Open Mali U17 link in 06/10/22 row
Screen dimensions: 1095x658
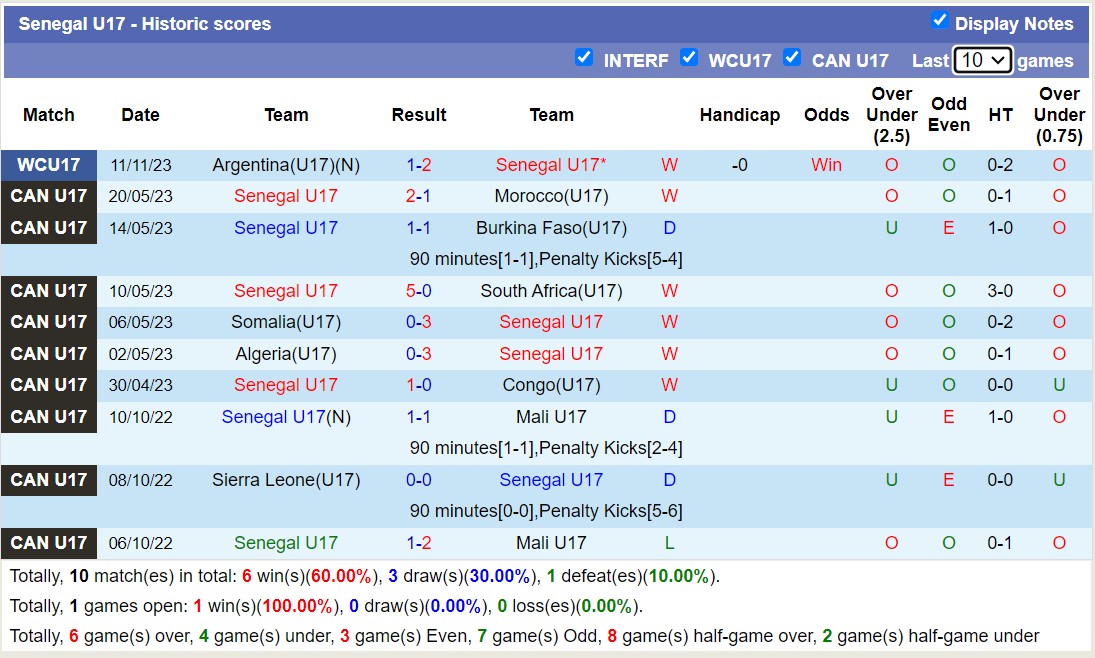[x=551, y=543]
